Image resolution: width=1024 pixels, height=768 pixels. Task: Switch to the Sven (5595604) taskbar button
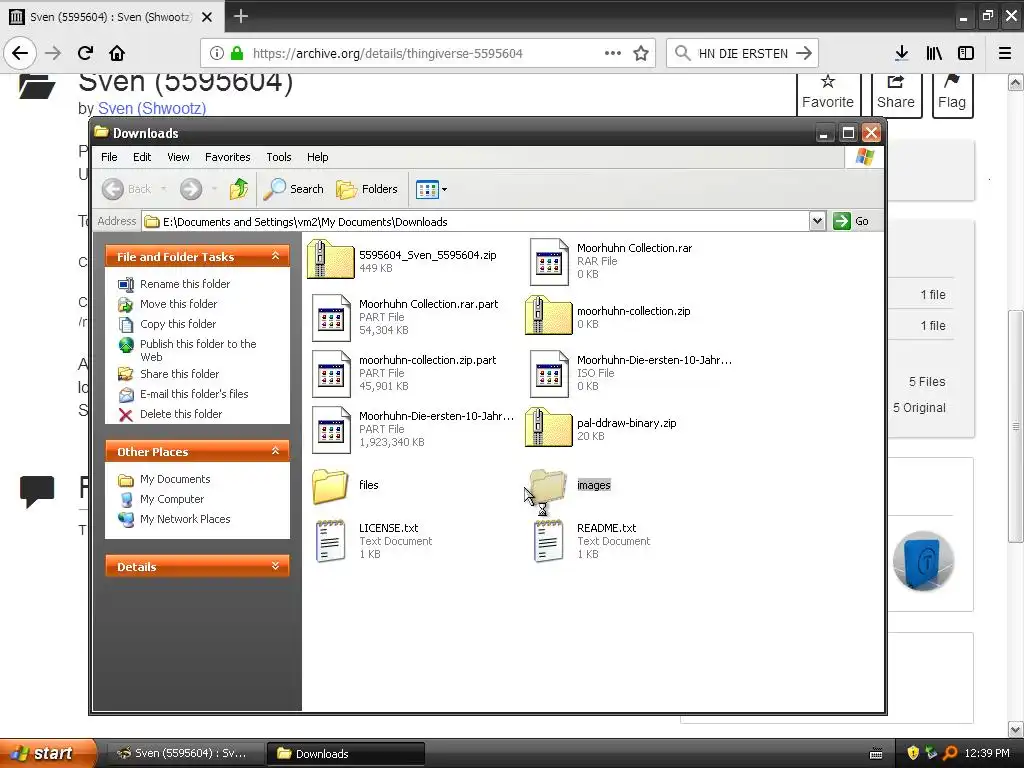[x=184, y=754]
